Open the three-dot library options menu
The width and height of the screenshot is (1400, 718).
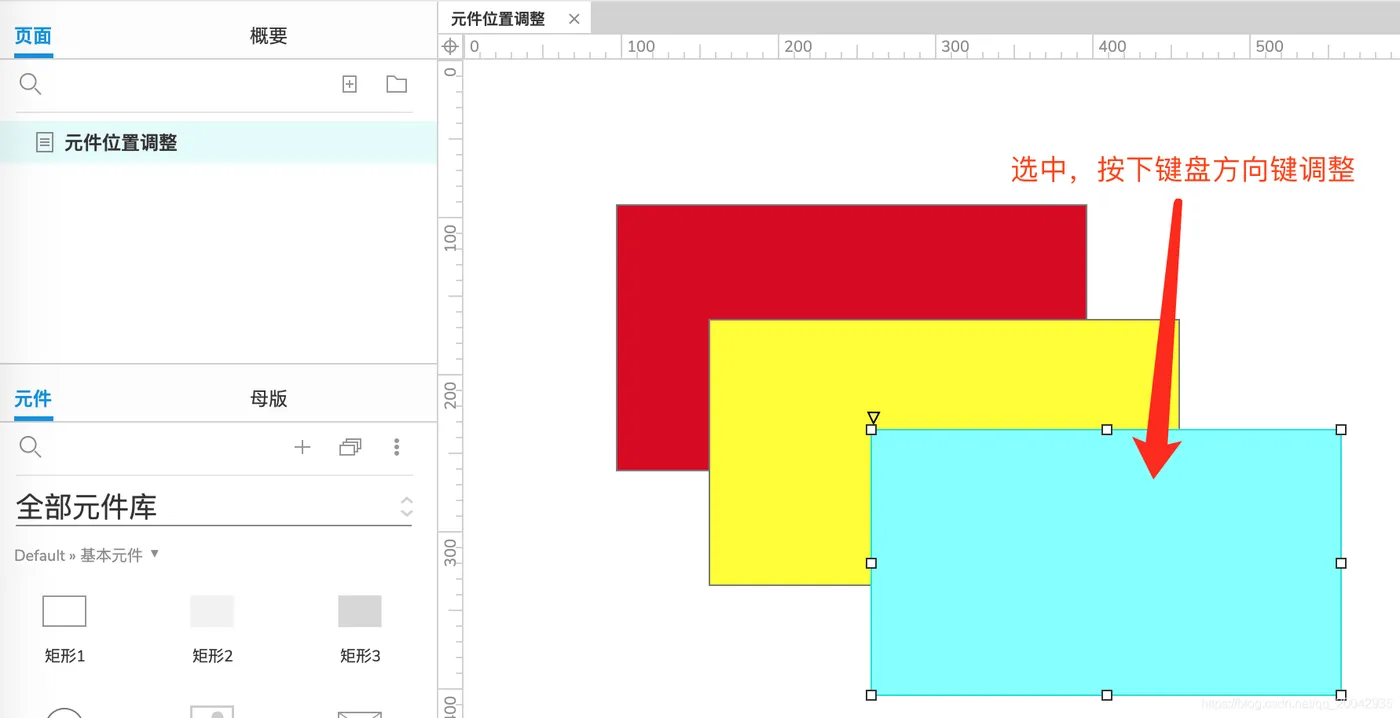pyautogui.click(x=397, y=447)
